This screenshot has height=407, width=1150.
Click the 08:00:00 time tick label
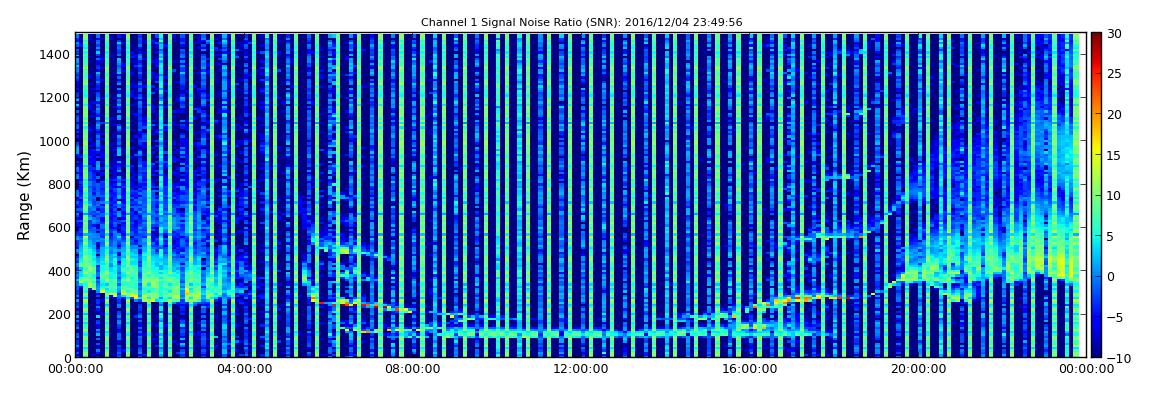(x=411, y=370)
